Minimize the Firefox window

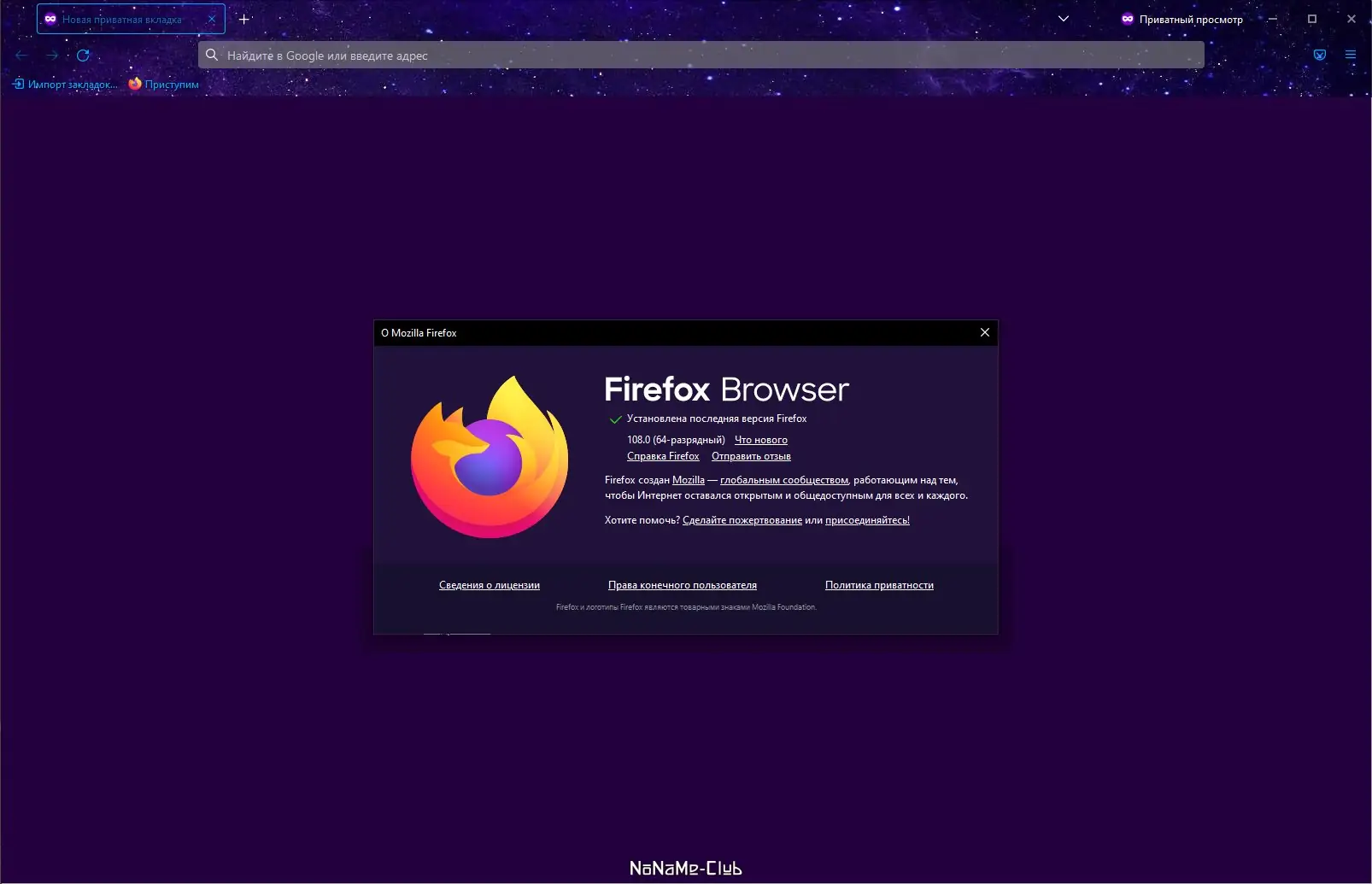[x=1273, y=19]
